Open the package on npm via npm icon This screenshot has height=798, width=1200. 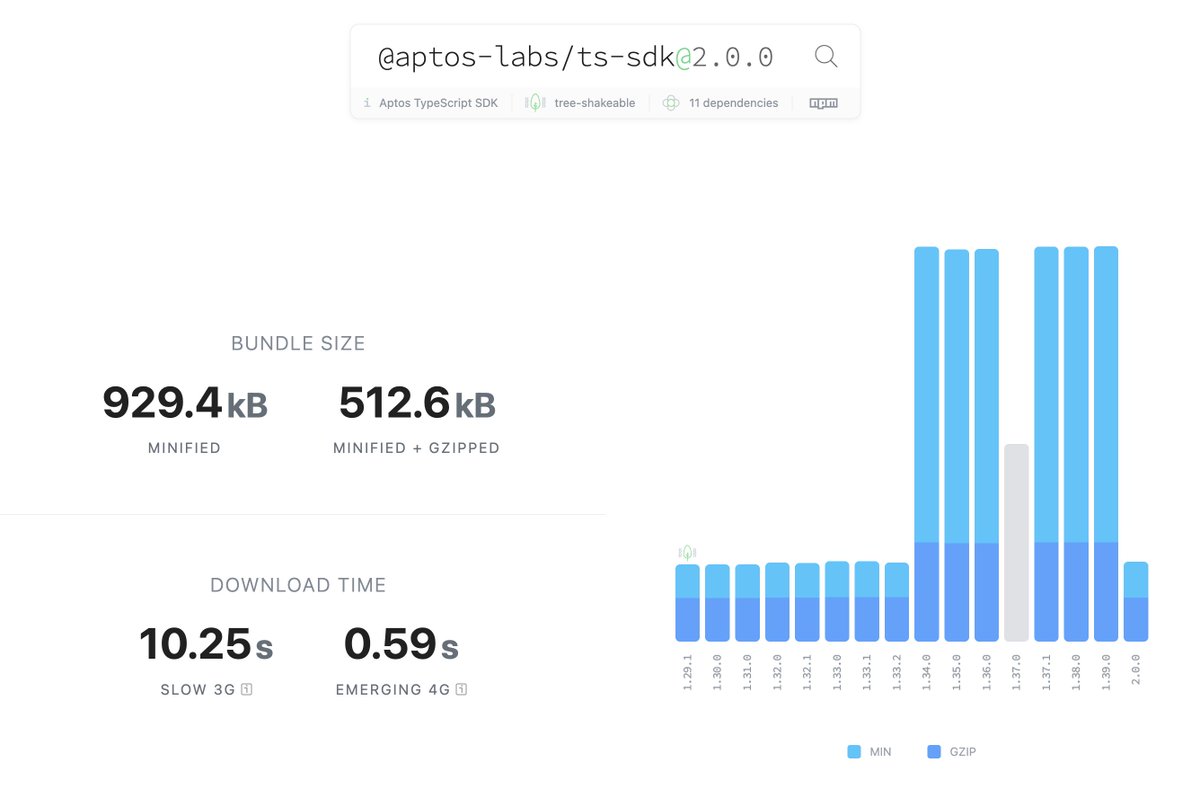(x=823, y=102)
